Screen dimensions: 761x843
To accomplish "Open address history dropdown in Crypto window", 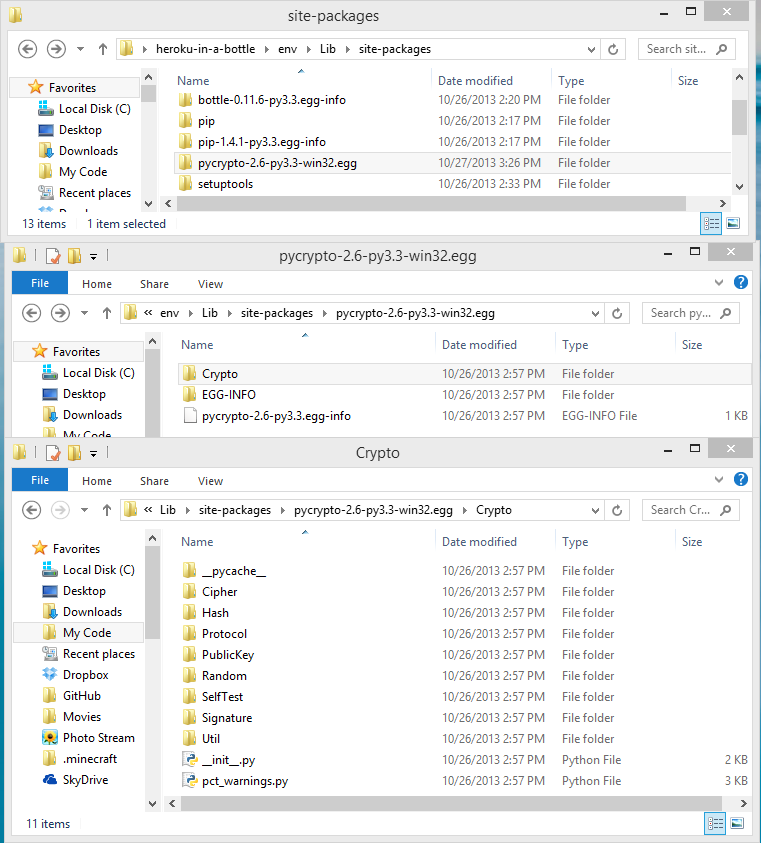I will (595, 510).
